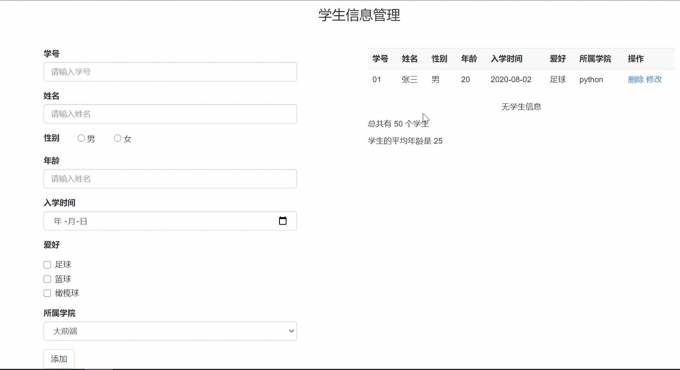
Task: Click the 添加 button
Action: pos(59,359)
